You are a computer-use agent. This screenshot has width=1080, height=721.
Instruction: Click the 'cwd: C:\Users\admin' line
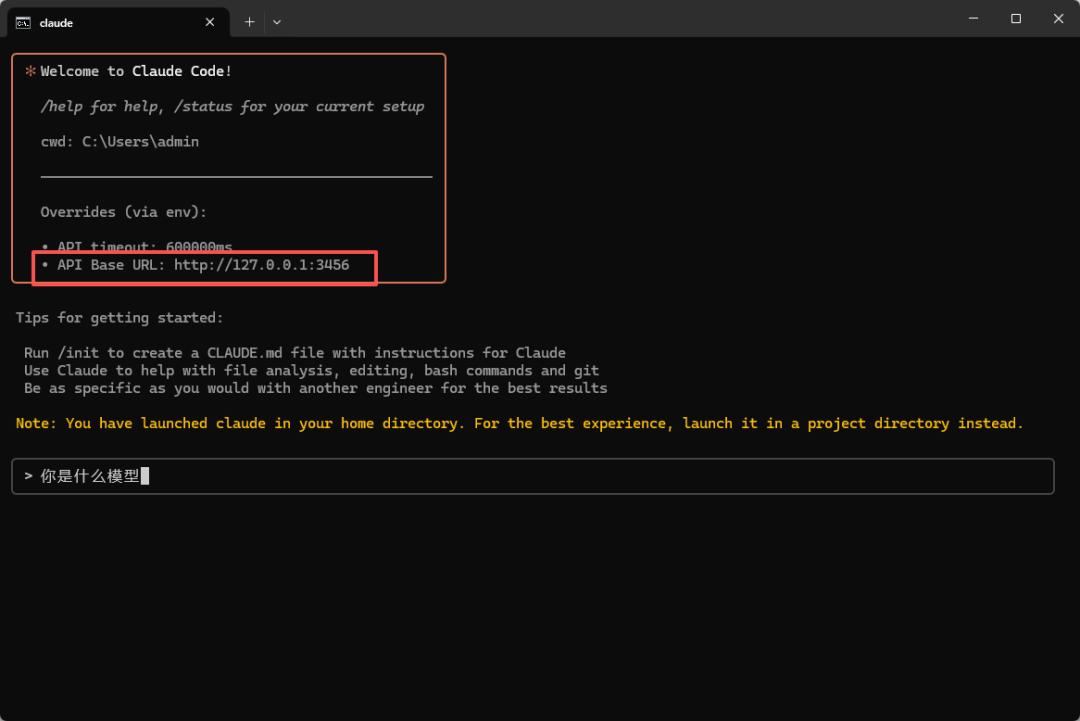tap(120, 142)
